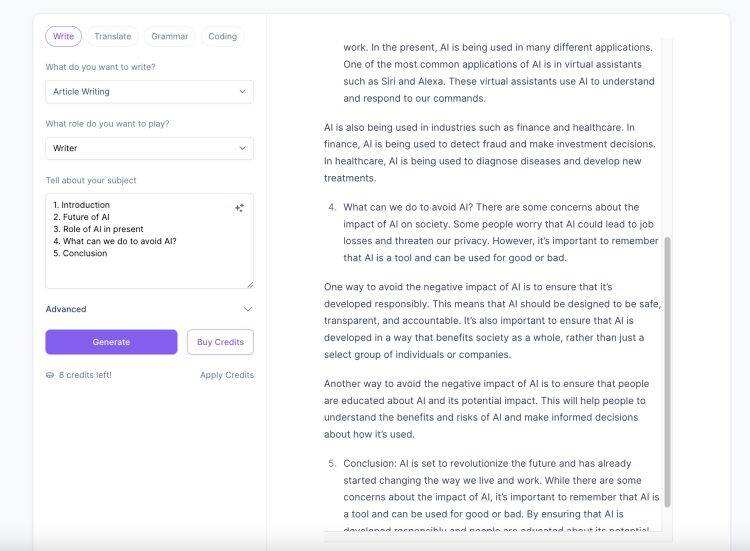The height and width of the screenshot is (551, 750).
Task: Click the paragraph starting "One way to avoid"
Action: pos(490,320)
